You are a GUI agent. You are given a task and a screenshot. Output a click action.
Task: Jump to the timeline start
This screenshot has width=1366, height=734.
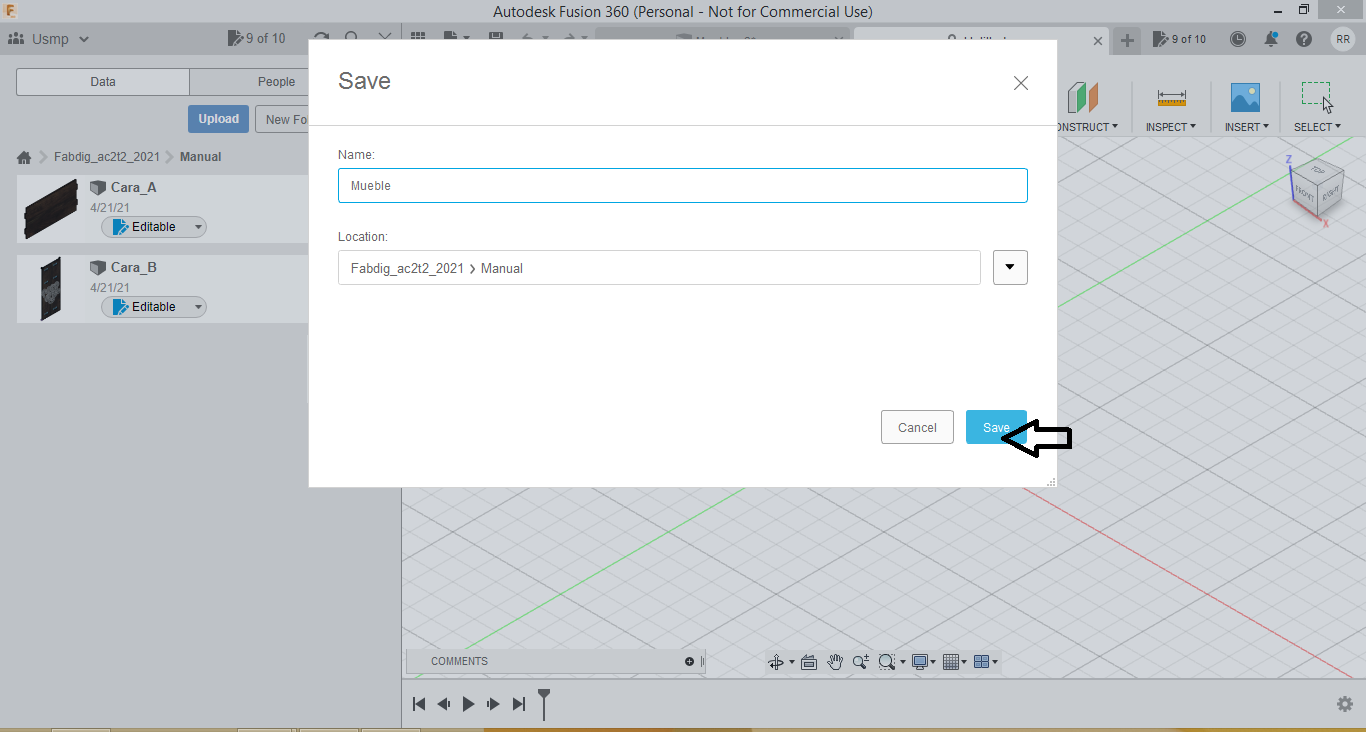click(x=419, y=704)
